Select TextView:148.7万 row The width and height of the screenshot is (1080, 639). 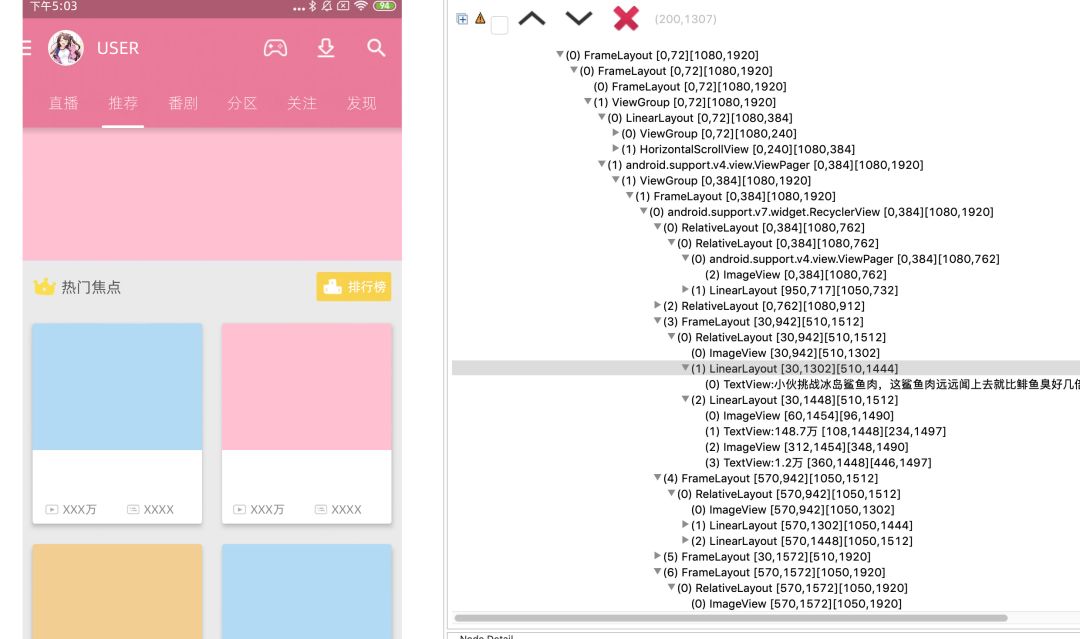tap(825, 431)
